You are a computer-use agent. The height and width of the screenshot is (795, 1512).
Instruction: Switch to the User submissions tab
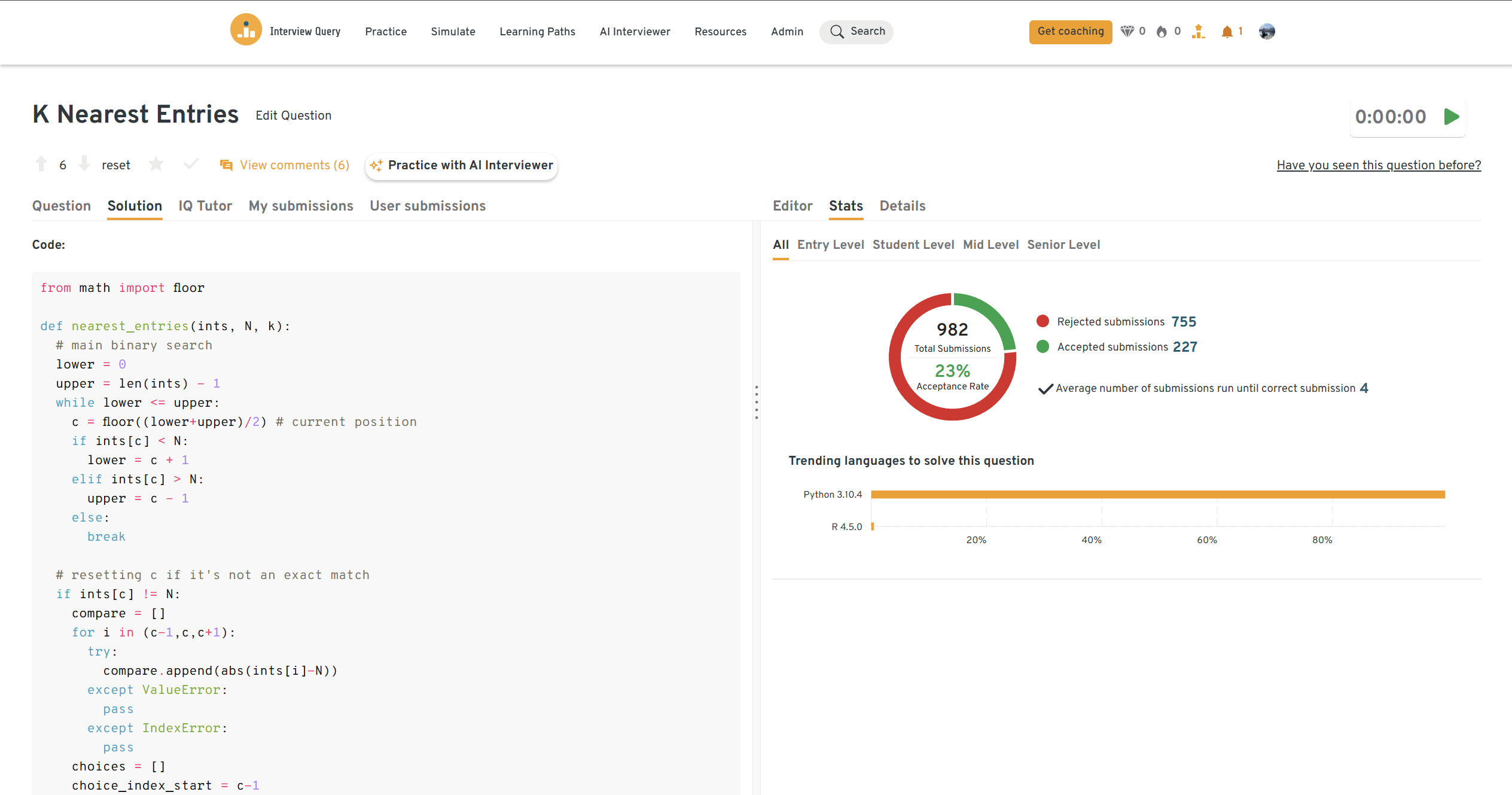427,206
